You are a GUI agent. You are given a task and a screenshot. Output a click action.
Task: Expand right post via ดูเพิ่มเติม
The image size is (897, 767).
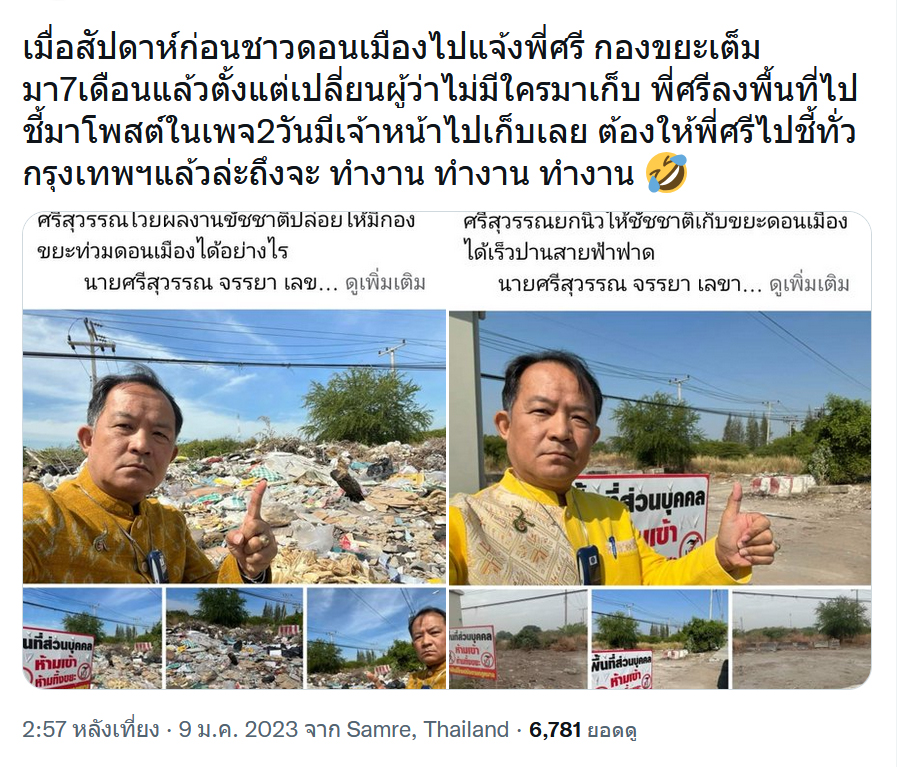(809, 284)
